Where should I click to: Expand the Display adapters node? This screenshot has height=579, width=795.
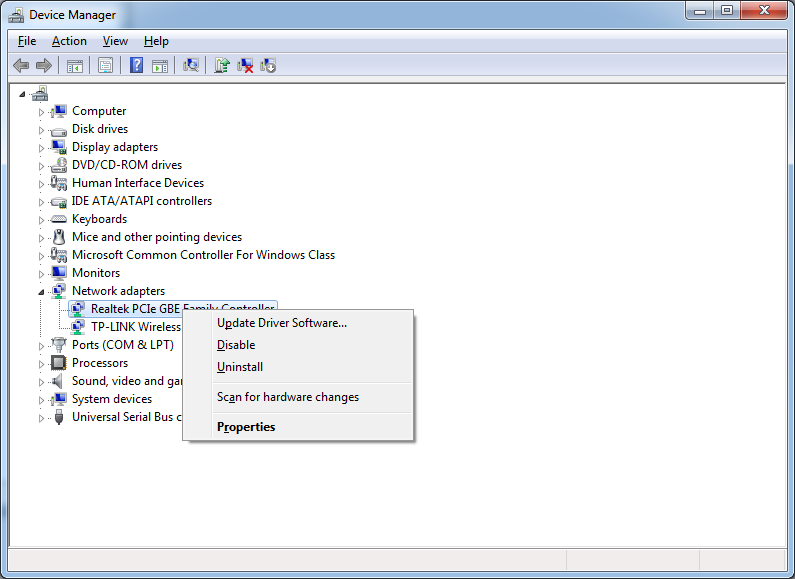[x=42, y=148]
